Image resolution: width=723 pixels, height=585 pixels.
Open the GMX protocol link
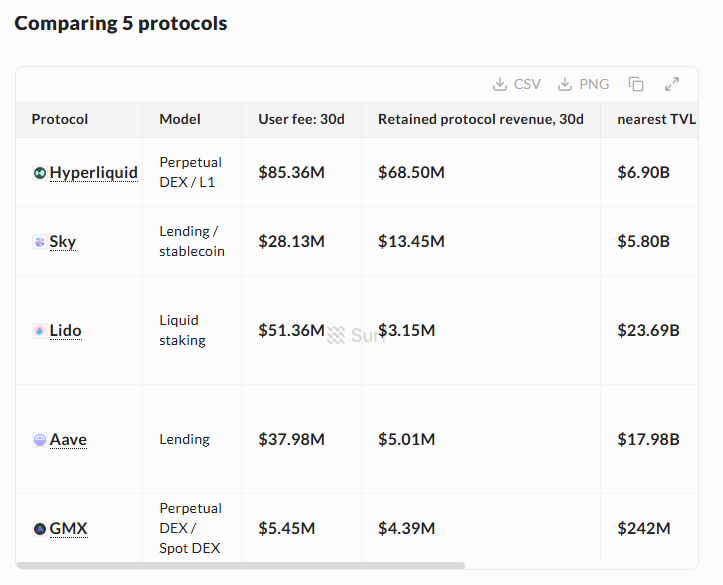(x=68, y=528)
